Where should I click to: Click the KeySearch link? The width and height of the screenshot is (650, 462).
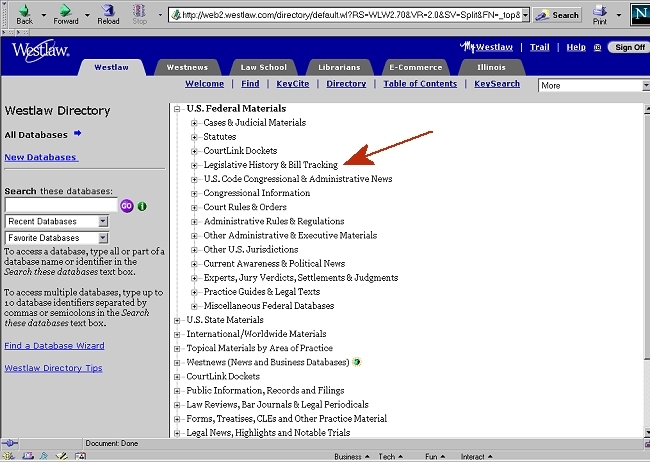[497, 84]
